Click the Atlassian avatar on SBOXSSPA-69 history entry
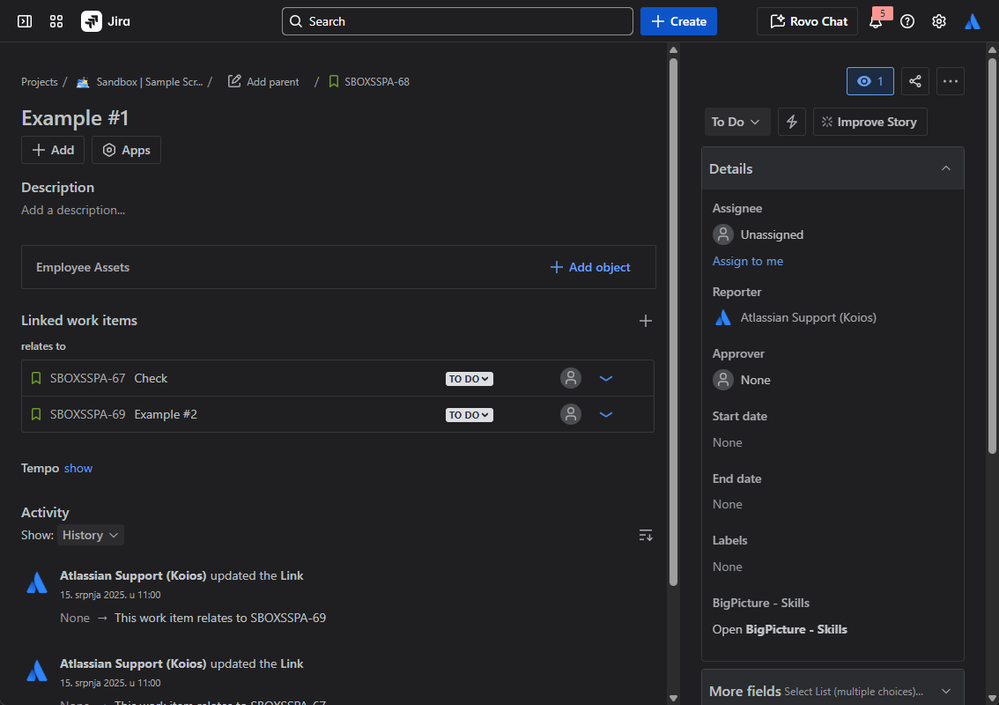The height and width of the screenshot is (705, 999). (x=37, y=583)
